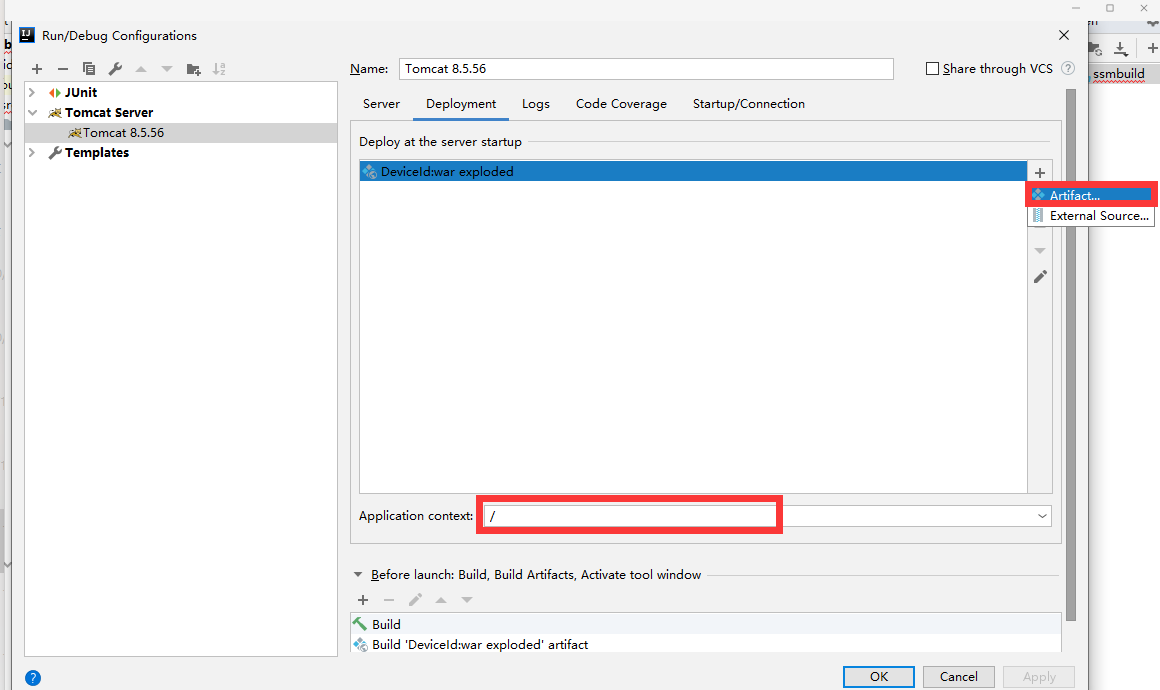Sort configurations alphabetically icon

219,69
